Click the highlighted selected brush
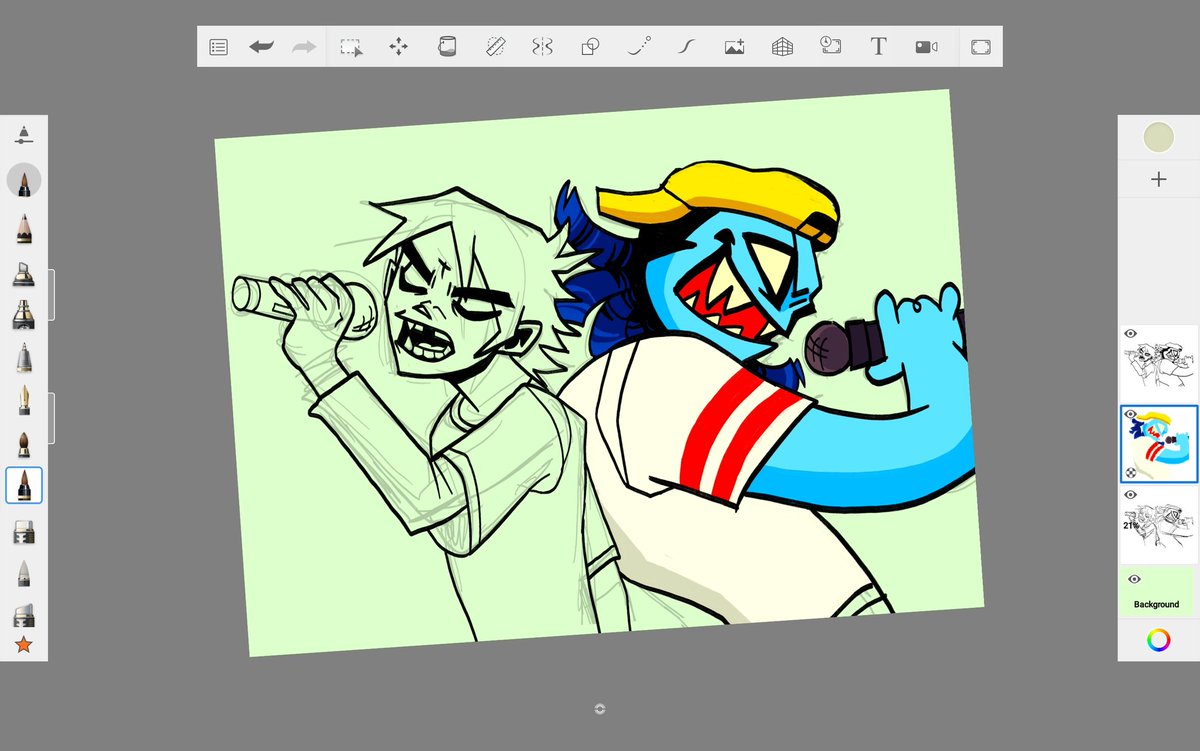This screenshot has height=751, width=1200. click(x=24, y=485)
